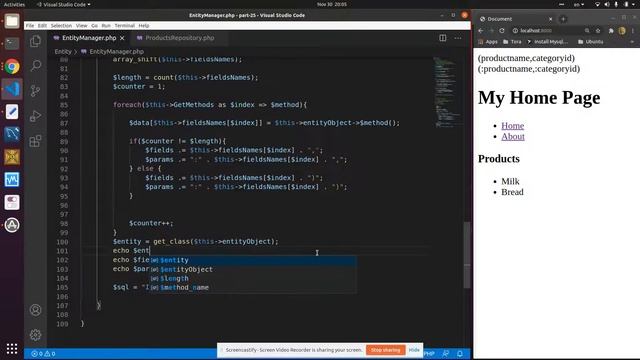Open Google Chrome from the Ubuntu dock
640x360 pixels.
coord(12,66)
